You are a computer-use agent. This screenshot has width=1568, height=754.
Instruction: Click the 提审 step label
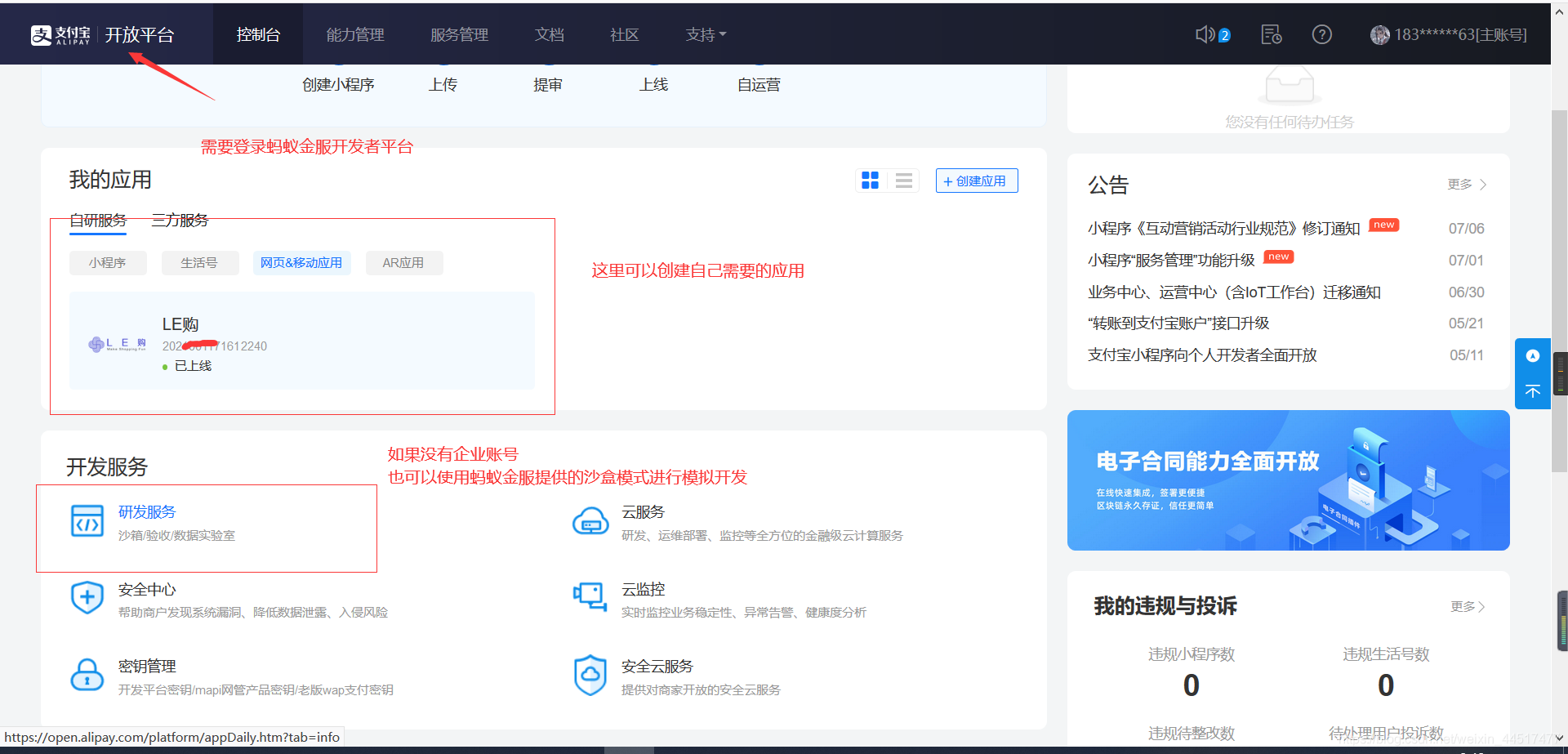(x=548, y=85)
